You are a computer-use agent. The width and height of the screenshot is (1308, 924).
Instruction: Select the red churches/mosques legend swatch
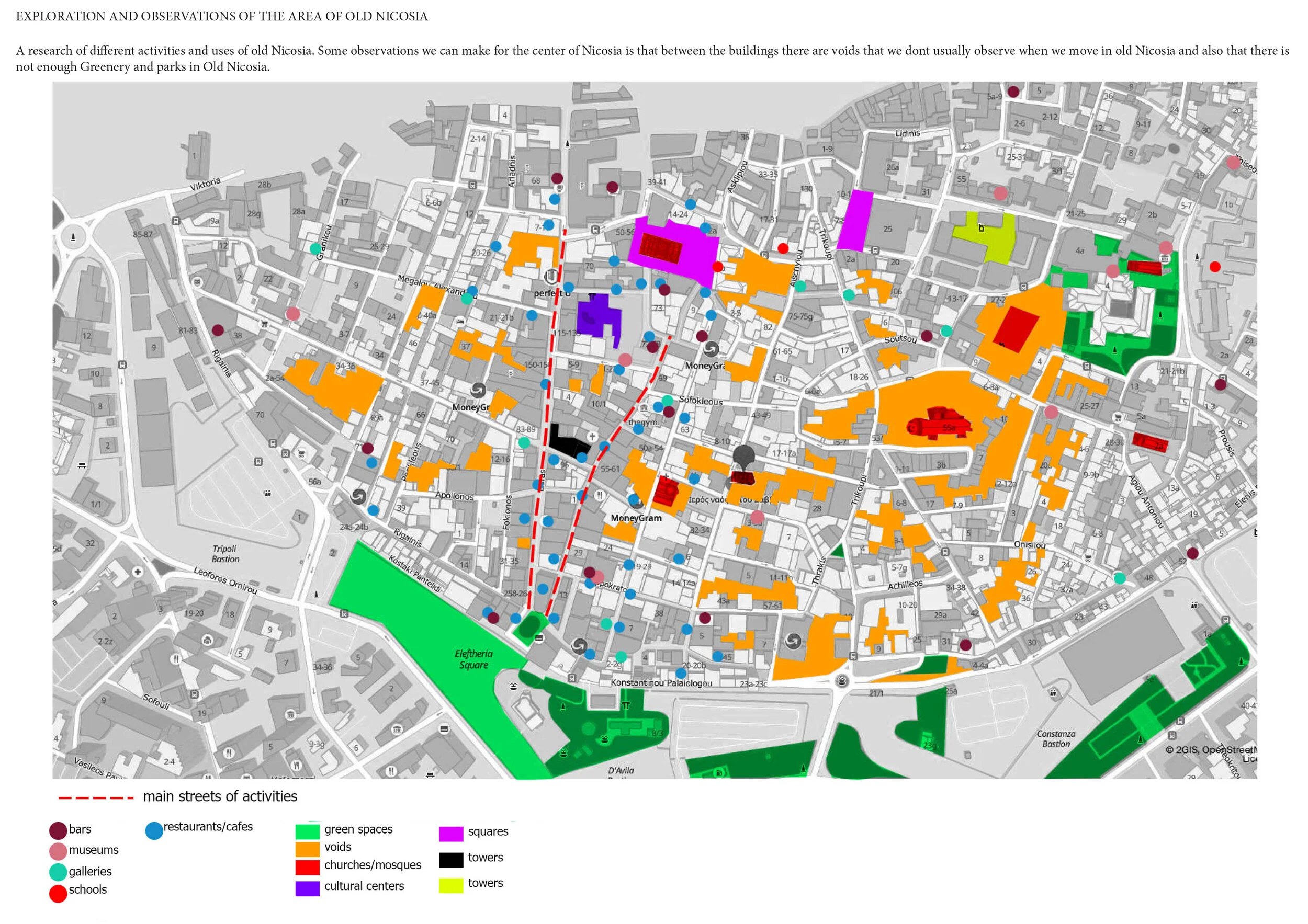pos(307,866)
